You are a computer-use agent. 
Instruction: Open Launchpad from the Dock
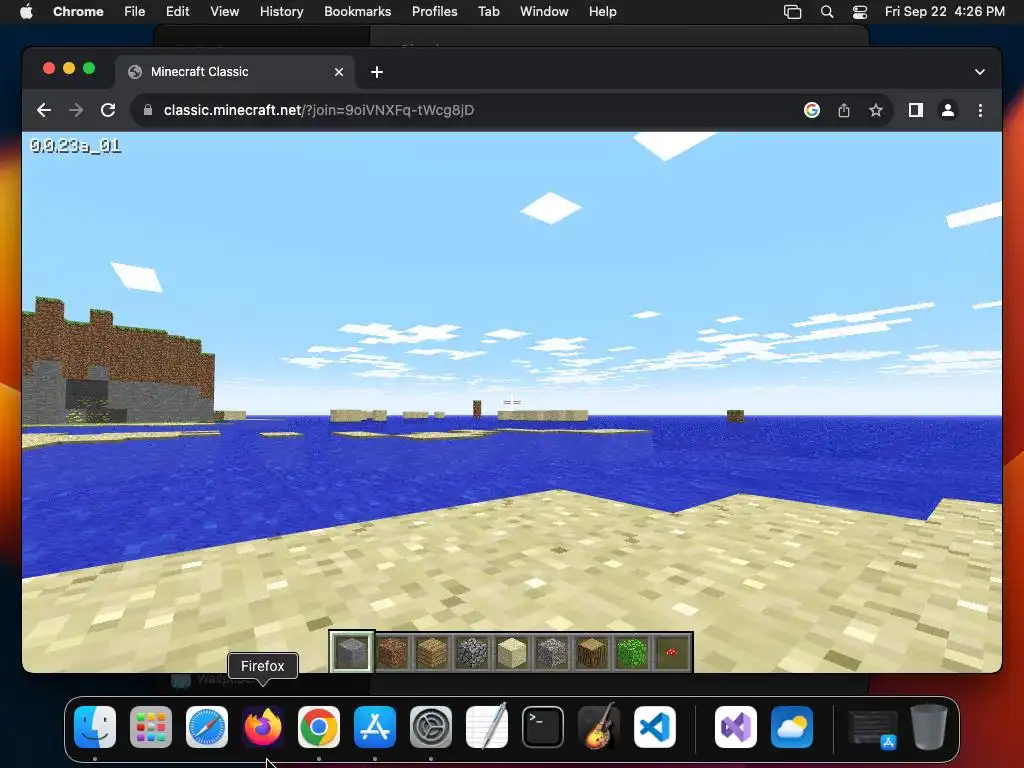[151, 727]
